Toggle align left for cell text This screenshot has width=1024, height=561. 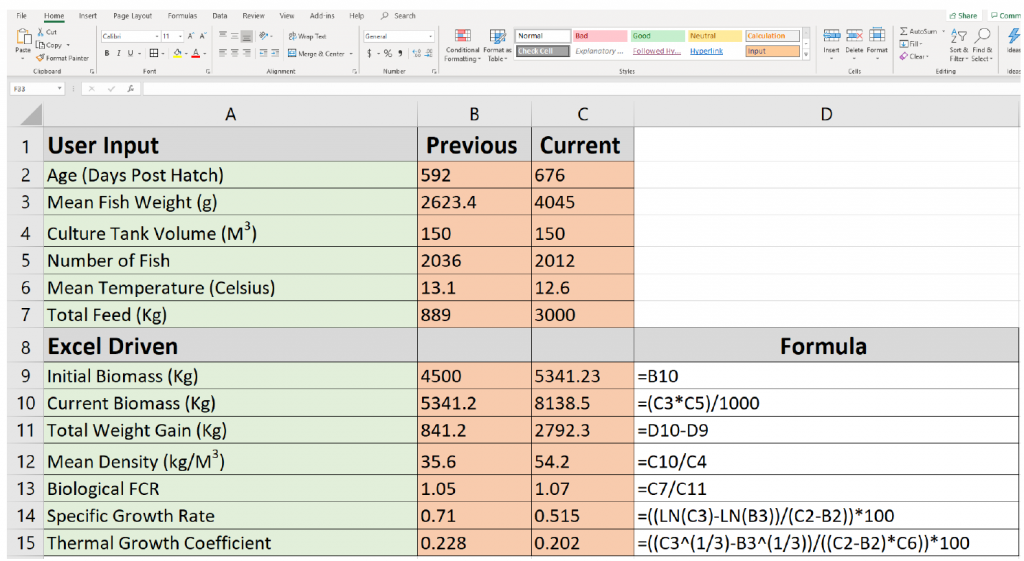[223, 53]
